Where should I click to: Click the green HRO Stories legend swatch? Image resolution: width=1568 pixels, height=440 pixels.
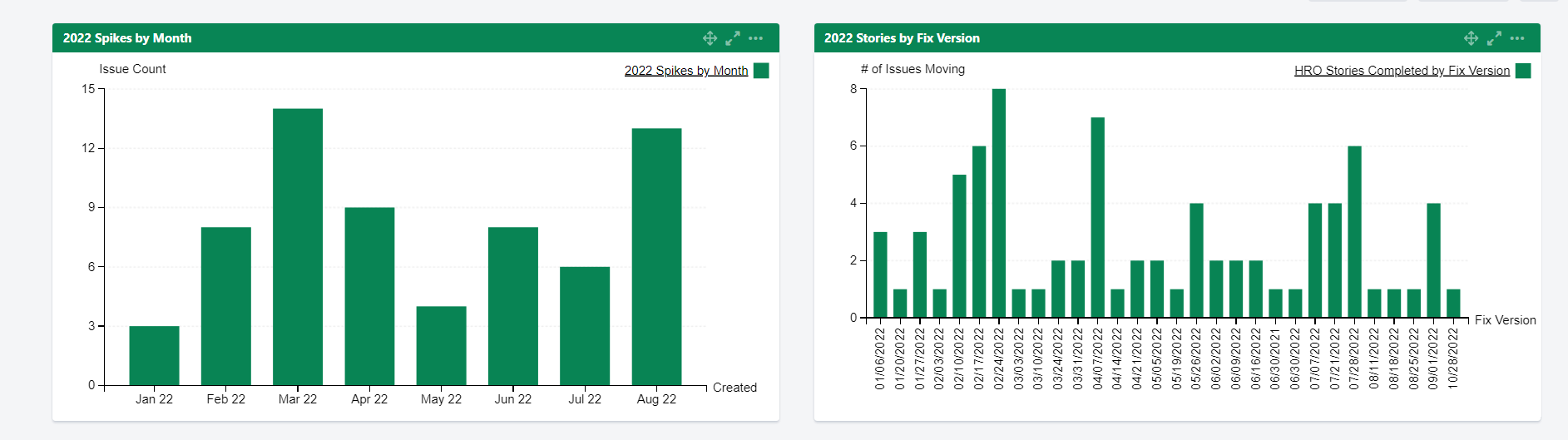(1523, 71)
